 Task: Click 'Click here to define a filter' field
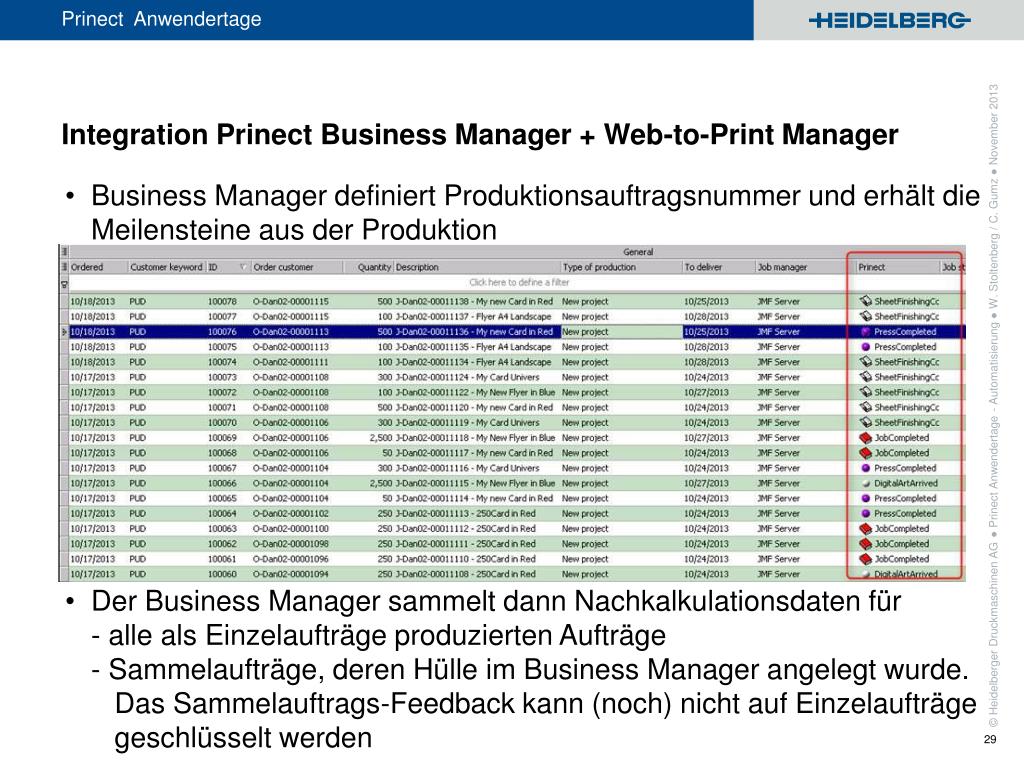pyautogui.click(x=517, y=283)
